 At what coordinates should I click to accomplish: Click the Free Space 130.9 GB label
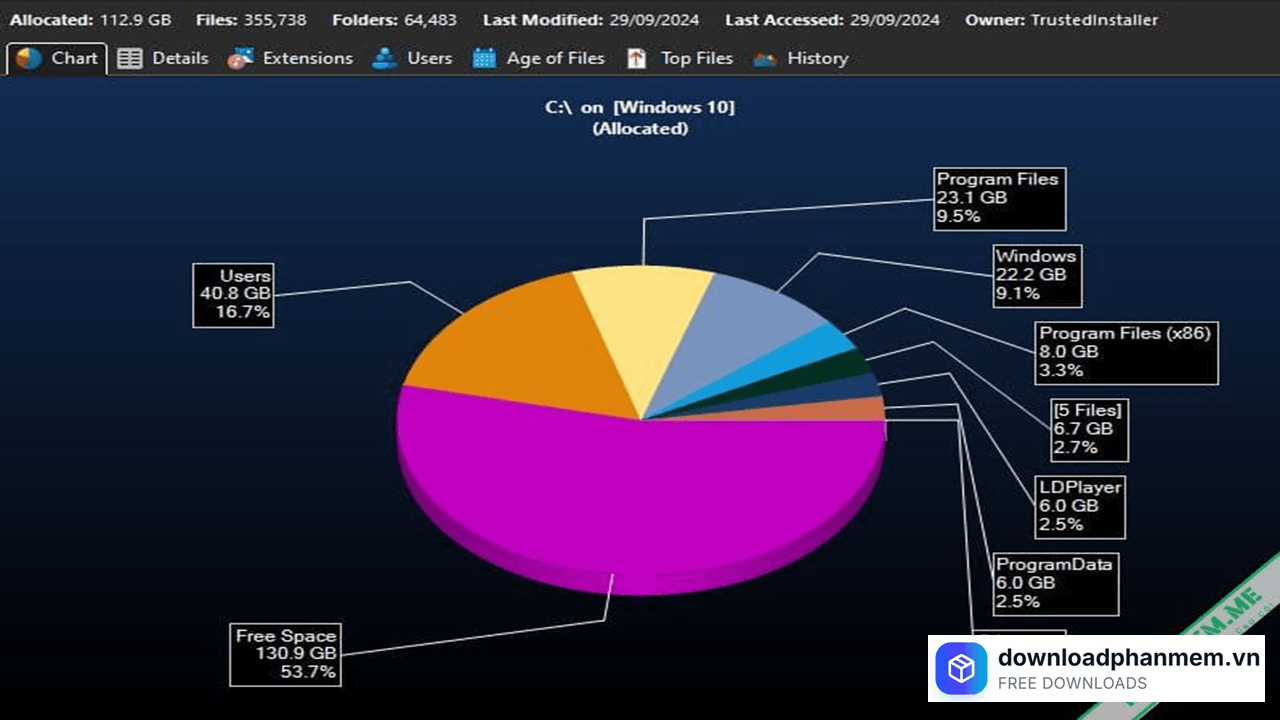(x=286, y=654)
